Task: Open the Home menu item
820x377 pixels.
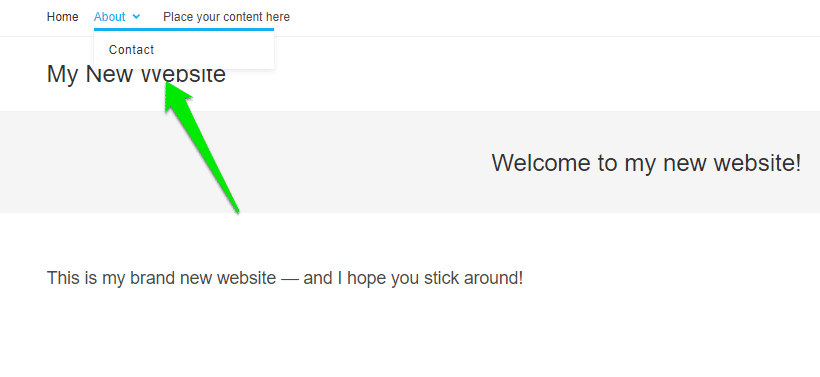Action: (63, 17)
